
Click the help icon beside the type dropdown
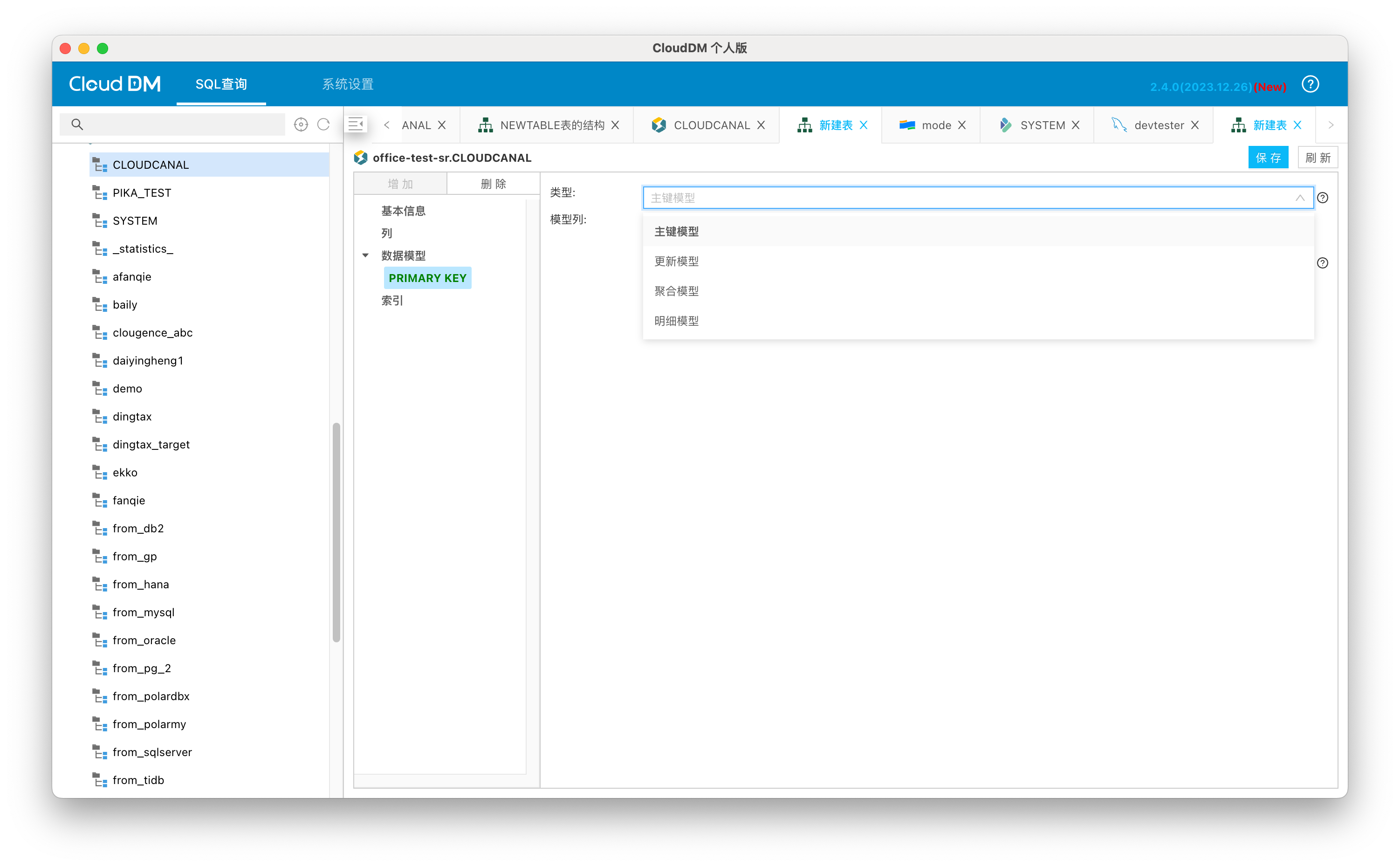coord(1323,198)
